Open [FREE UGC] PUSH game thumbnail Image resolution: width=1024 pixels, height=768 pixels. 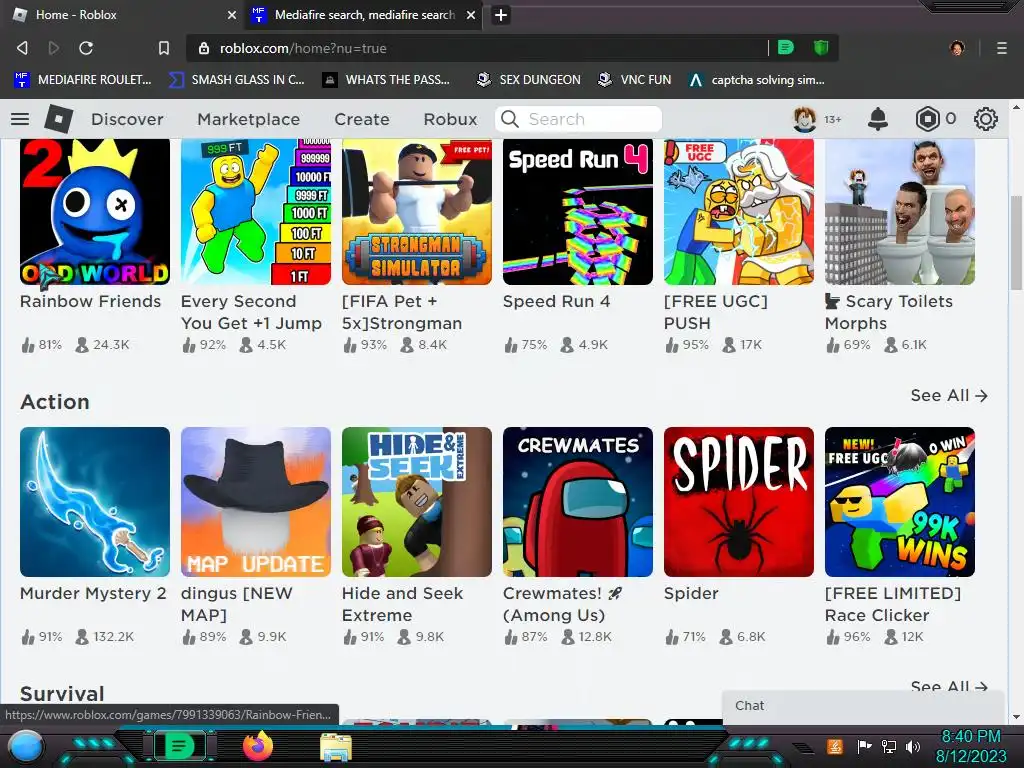click(739, 212)
